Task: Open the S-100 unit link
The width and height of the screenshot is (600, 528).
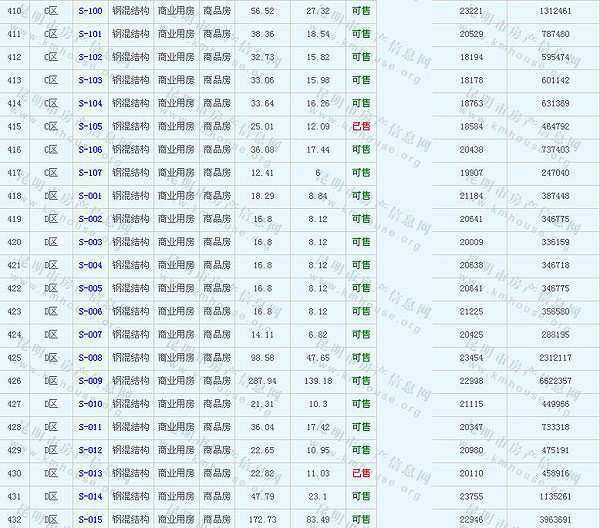Action: click(90, 11)
